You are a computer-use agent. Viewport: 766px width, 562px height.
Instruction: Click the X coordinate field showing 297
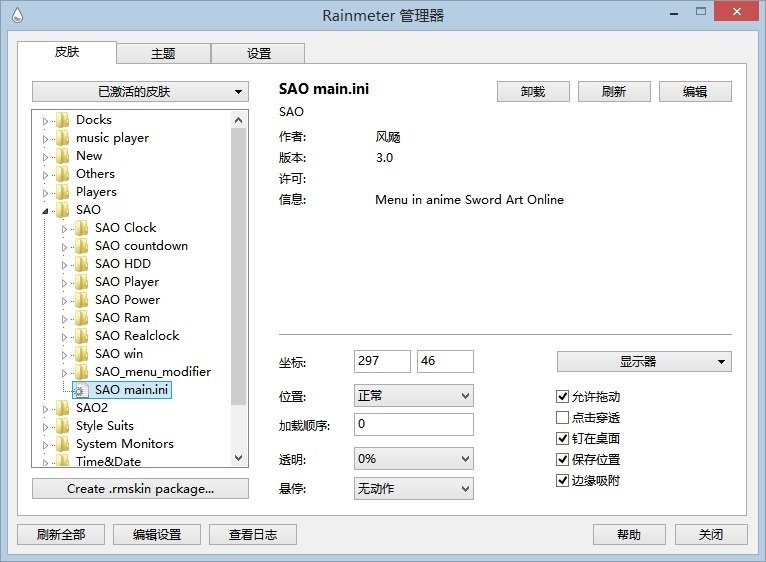pyautogui.click(x=382, y=361)
